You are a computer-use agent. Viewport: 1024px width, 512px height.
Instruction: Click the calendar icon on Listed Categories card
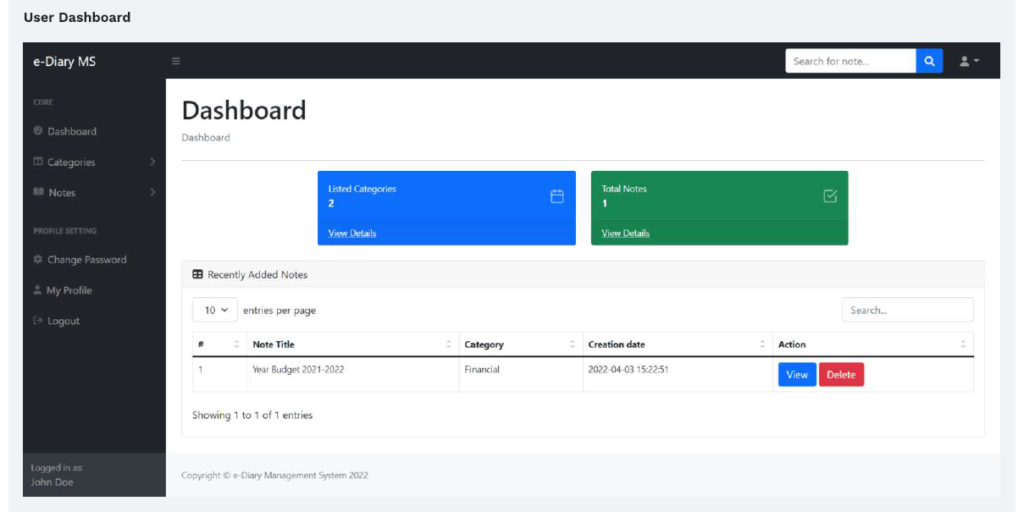click(x=557, y=196)
